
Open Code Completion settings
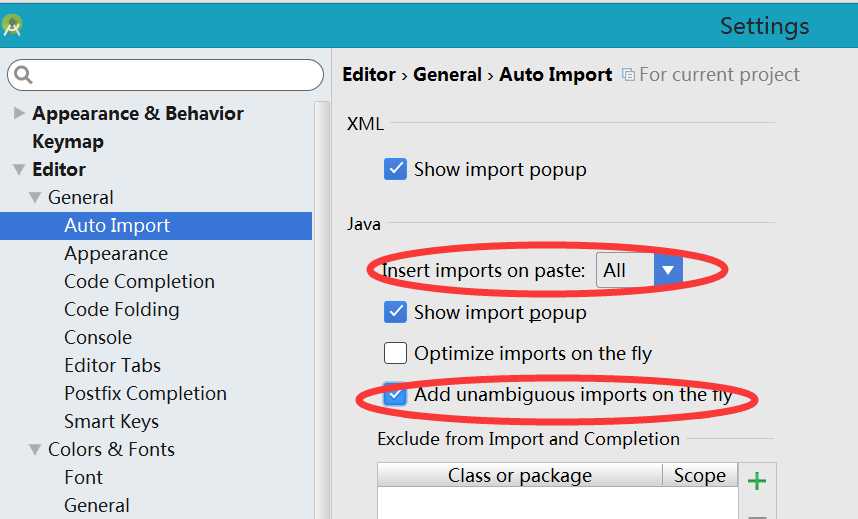point(139,281)
